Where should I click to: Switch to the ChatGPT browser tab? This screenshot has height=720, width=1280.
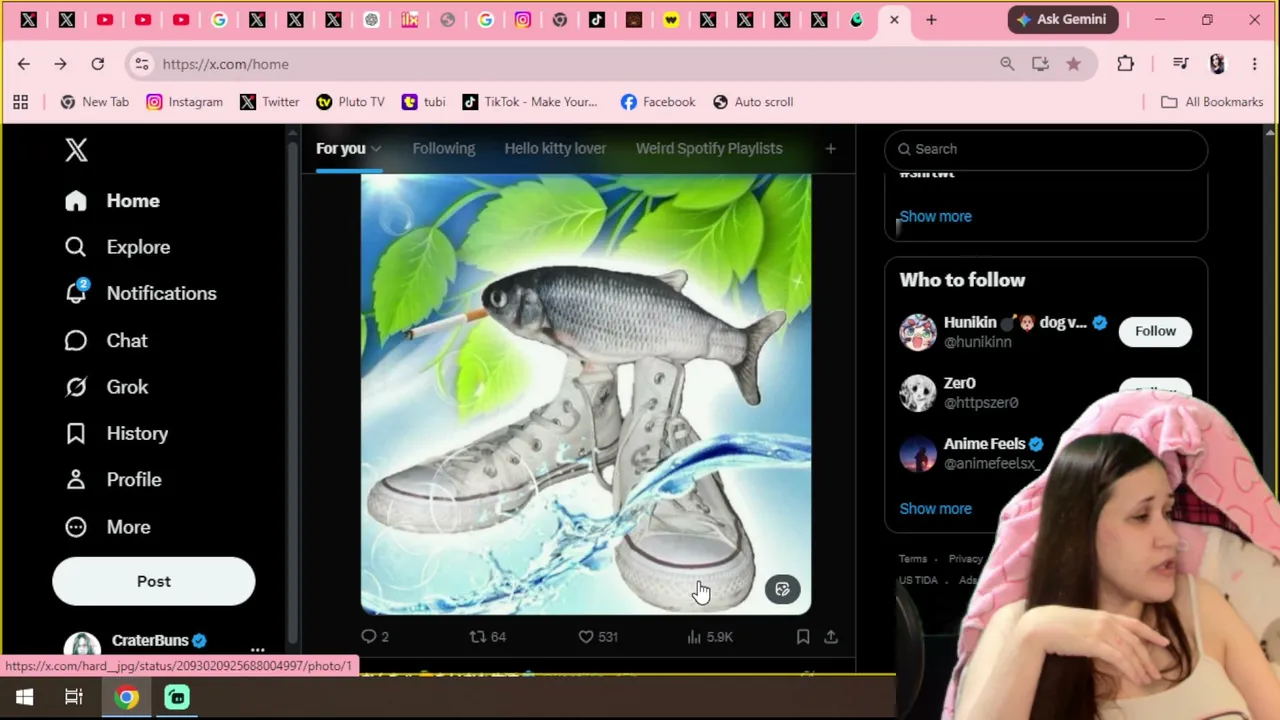pyautogui.click(x=371, y=20)
